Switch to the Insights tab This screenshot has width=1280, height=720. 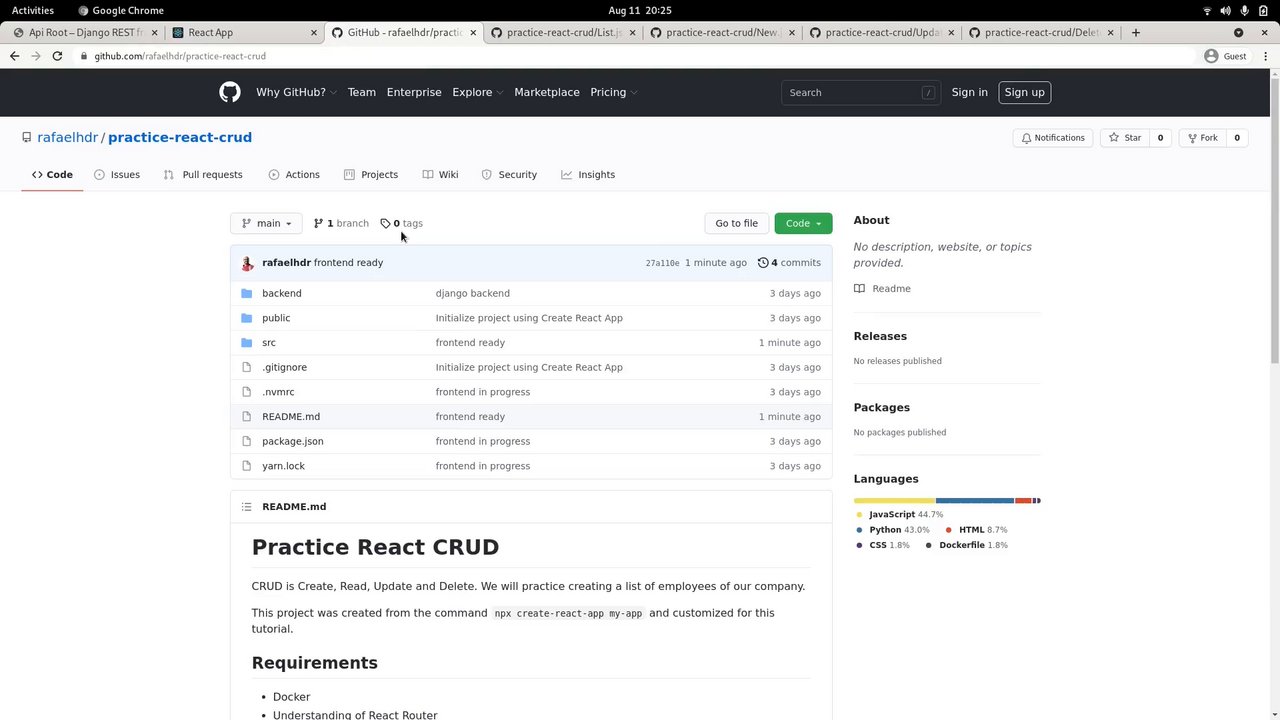(x=588, y=175)
